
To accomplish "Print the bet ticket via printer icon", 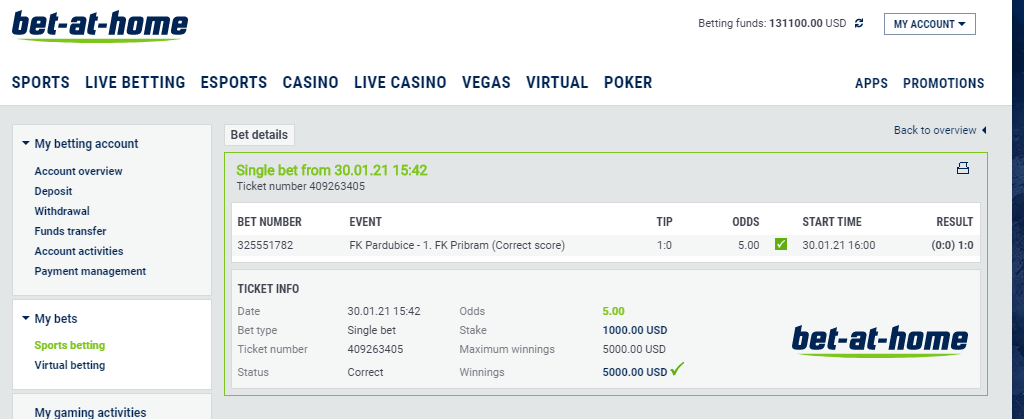I will [963, 169].
